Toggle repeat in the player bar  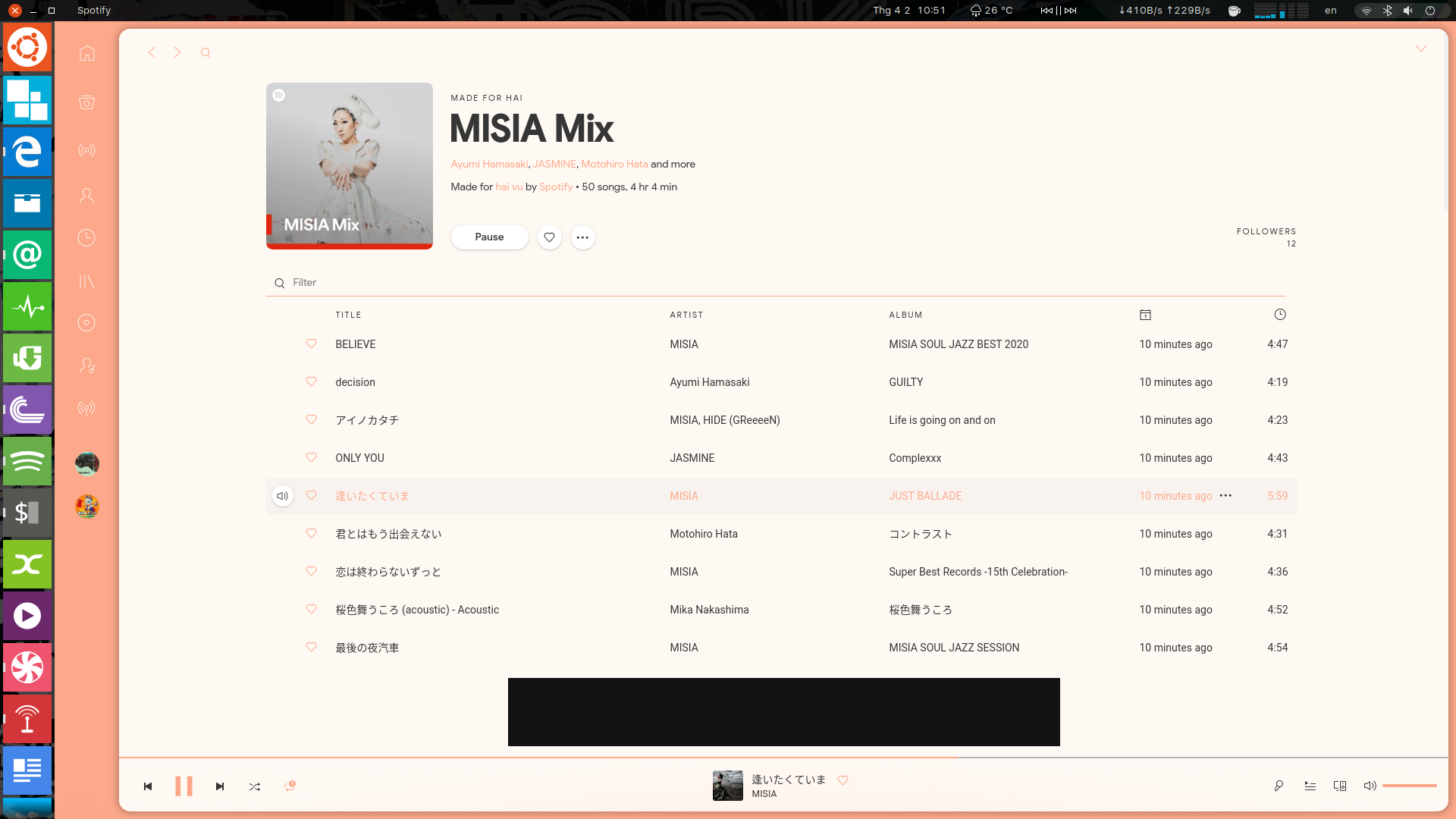(290, 786)
